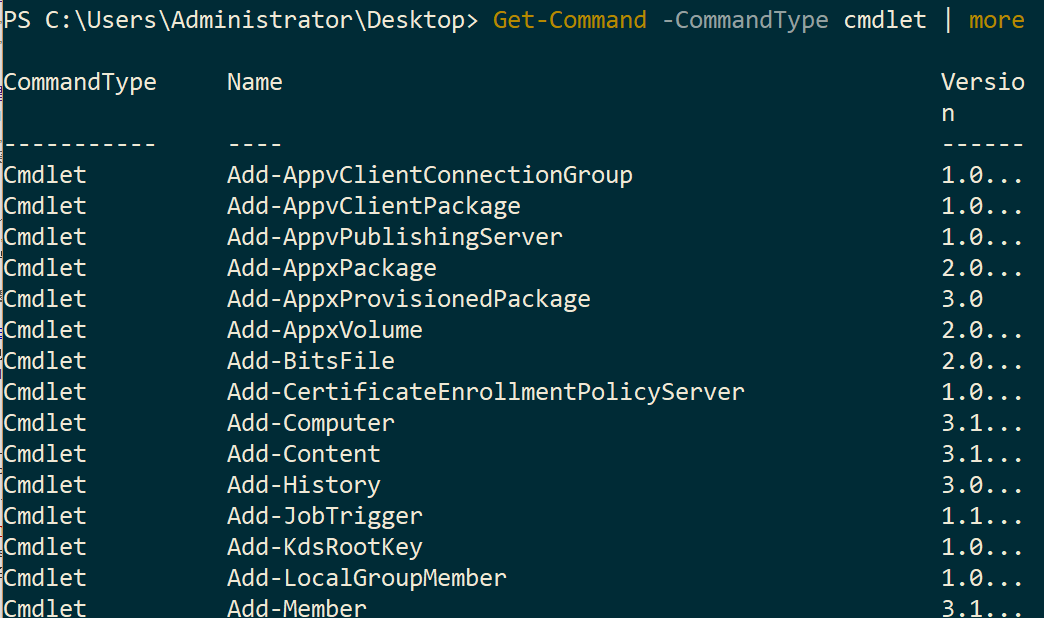The height and width of the screenshot is (618, 1044).
Task: Click the word 'more' after the pipe
Action: pos(996,20)
